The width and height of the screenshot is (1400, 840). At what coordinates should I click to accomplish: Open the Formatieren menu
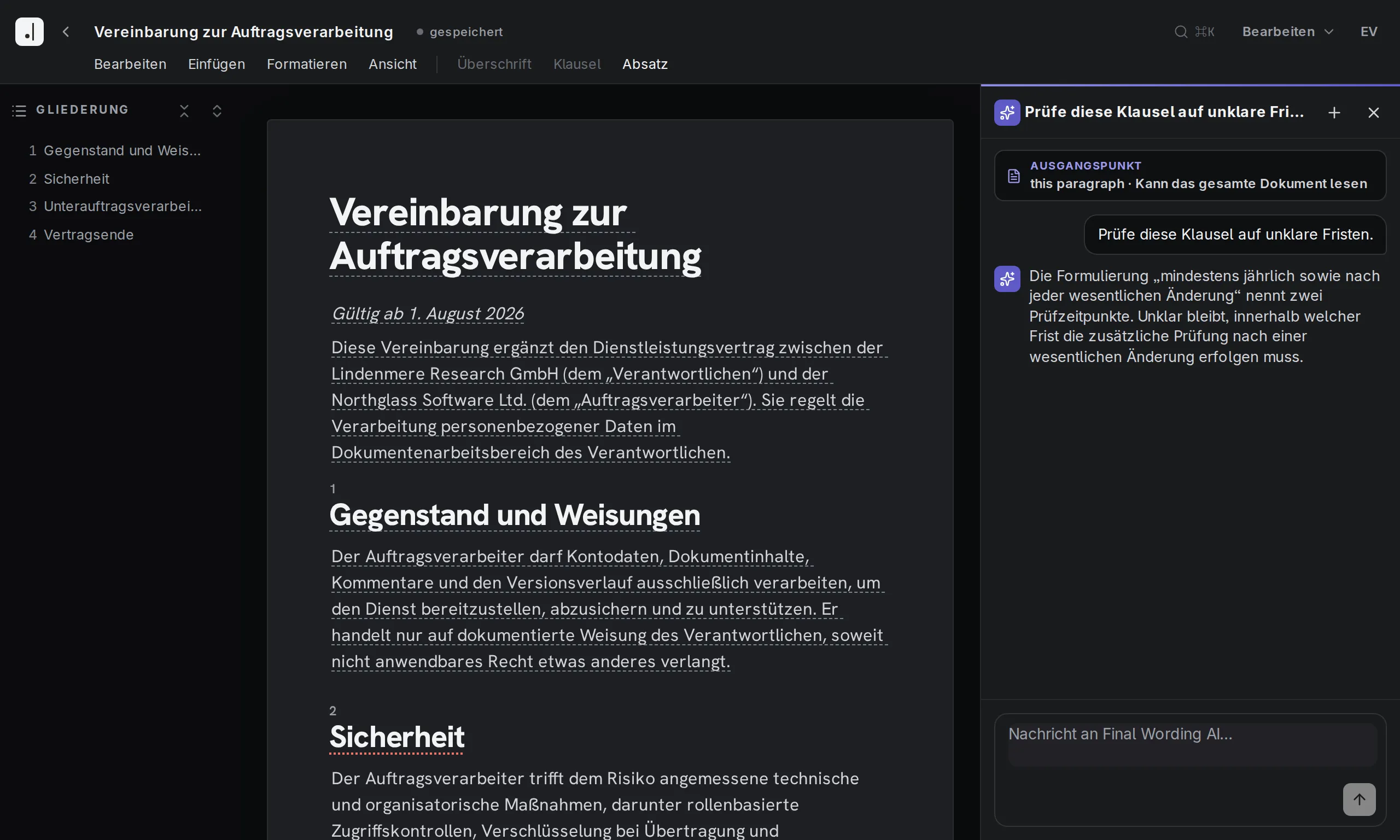click(307, 64)
